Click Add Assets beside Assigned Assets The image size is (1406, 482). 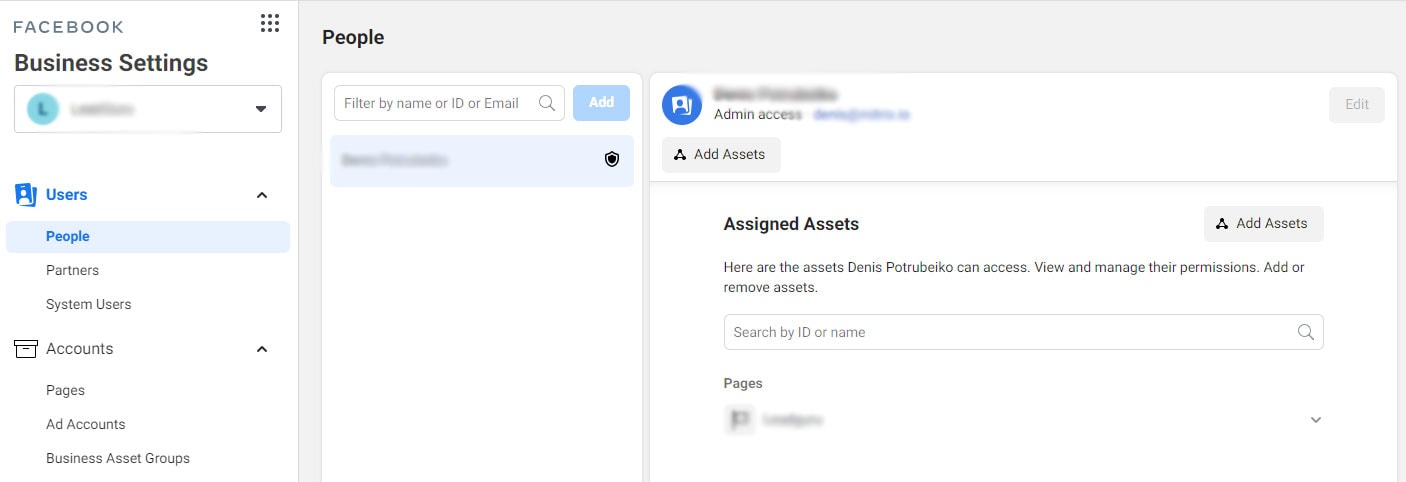tap(1263, 224)
